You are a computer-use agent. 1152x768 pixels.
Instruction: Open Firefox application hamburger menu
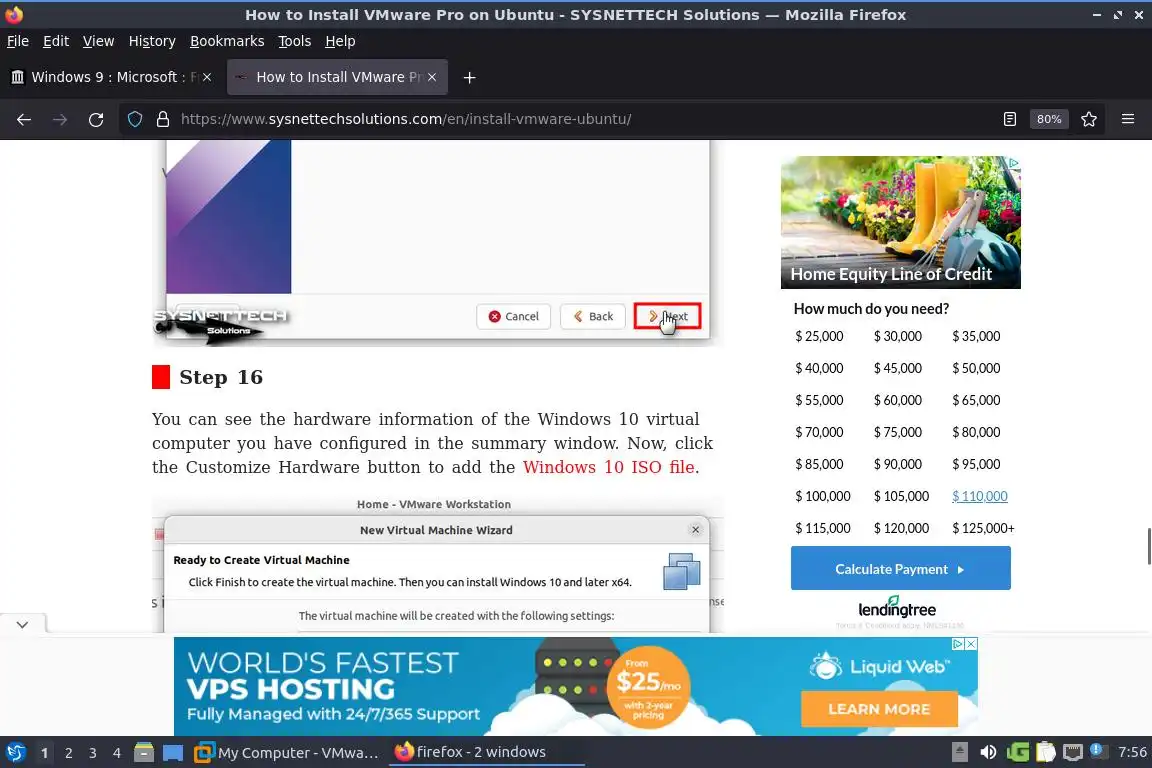tap(1128, 119)
